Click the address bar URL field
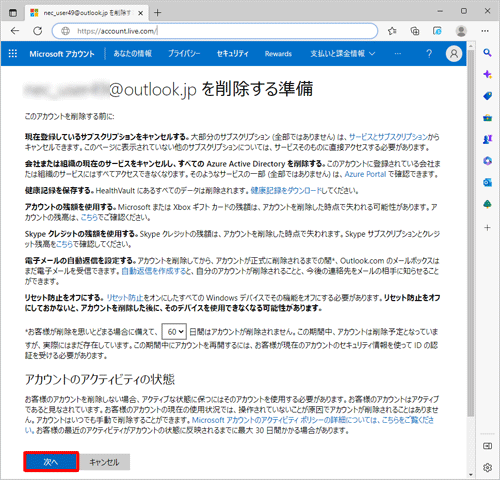 click(x=215, y=31)
